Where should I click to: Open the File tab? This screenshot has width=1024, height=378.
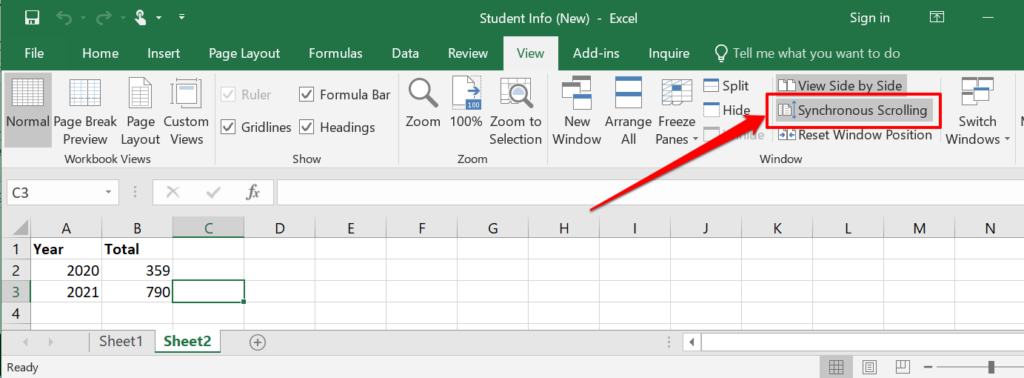tap(34, 54)
